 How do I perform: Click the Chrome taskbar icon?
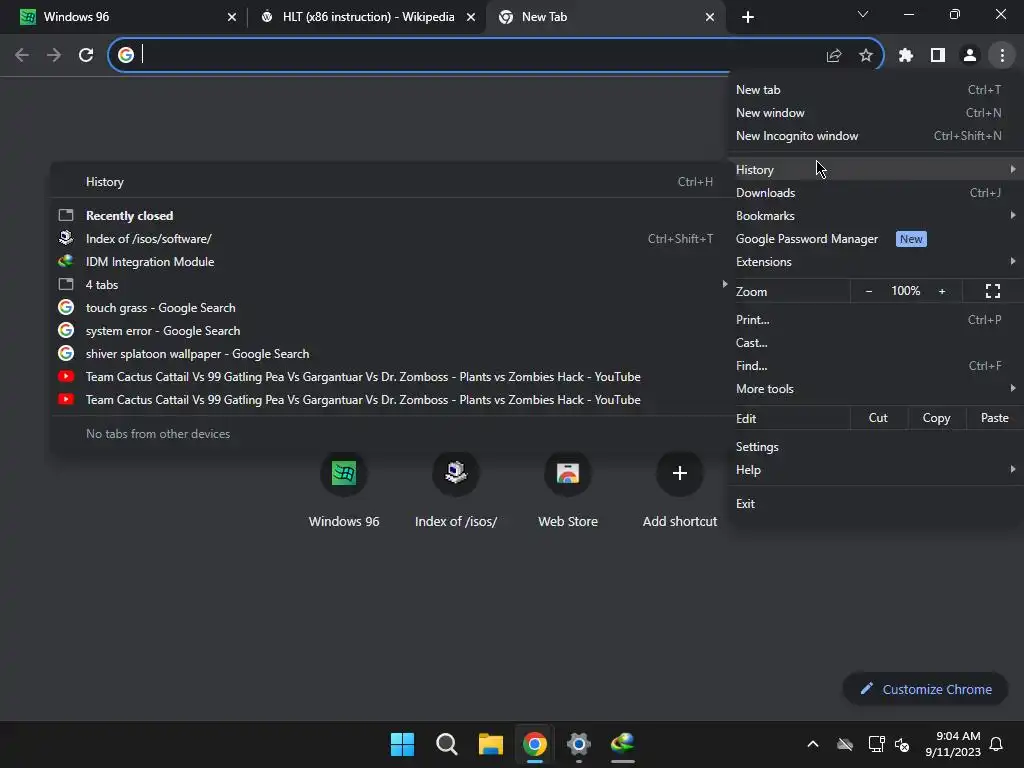click(x=534, y=744)
